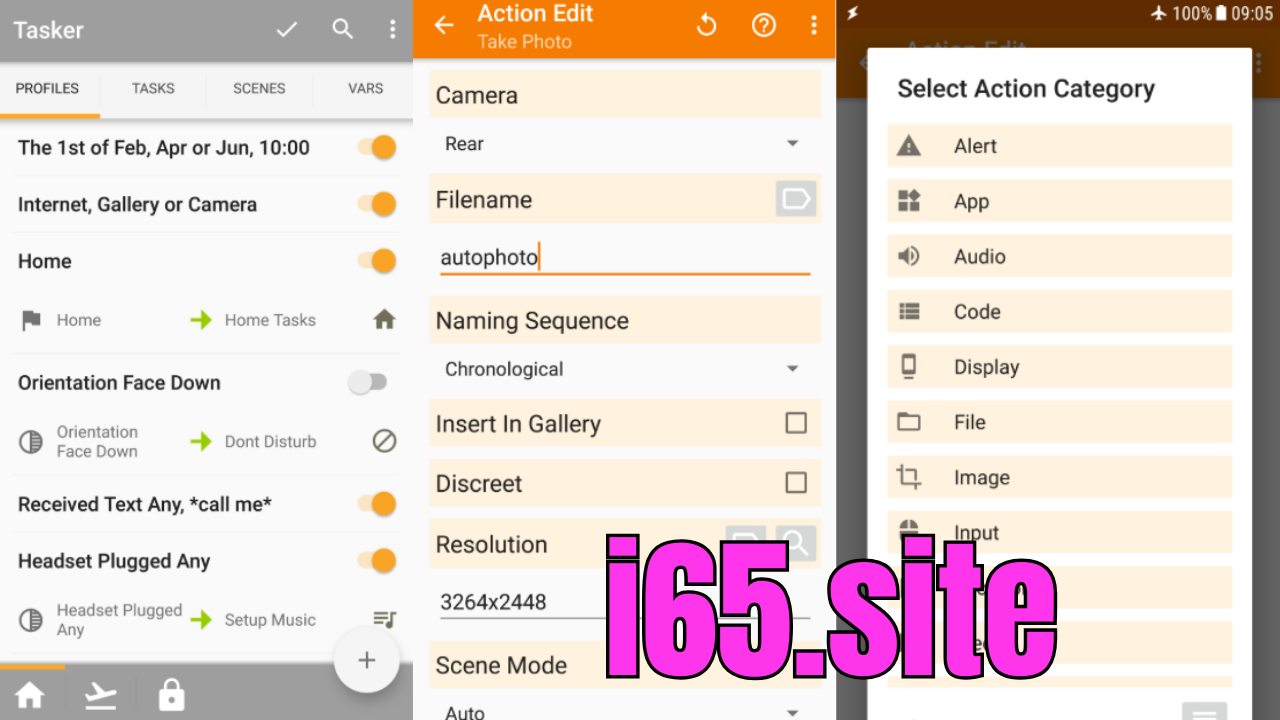
Task: Edit the autophoto filename field
Action: coord(625,258)
